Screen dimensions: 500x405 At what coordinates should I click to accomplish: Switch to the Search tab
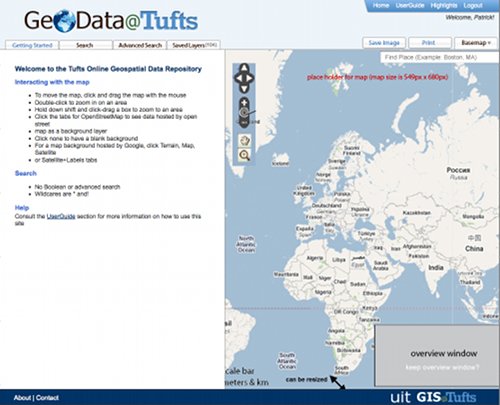click(x=85, y=45)
